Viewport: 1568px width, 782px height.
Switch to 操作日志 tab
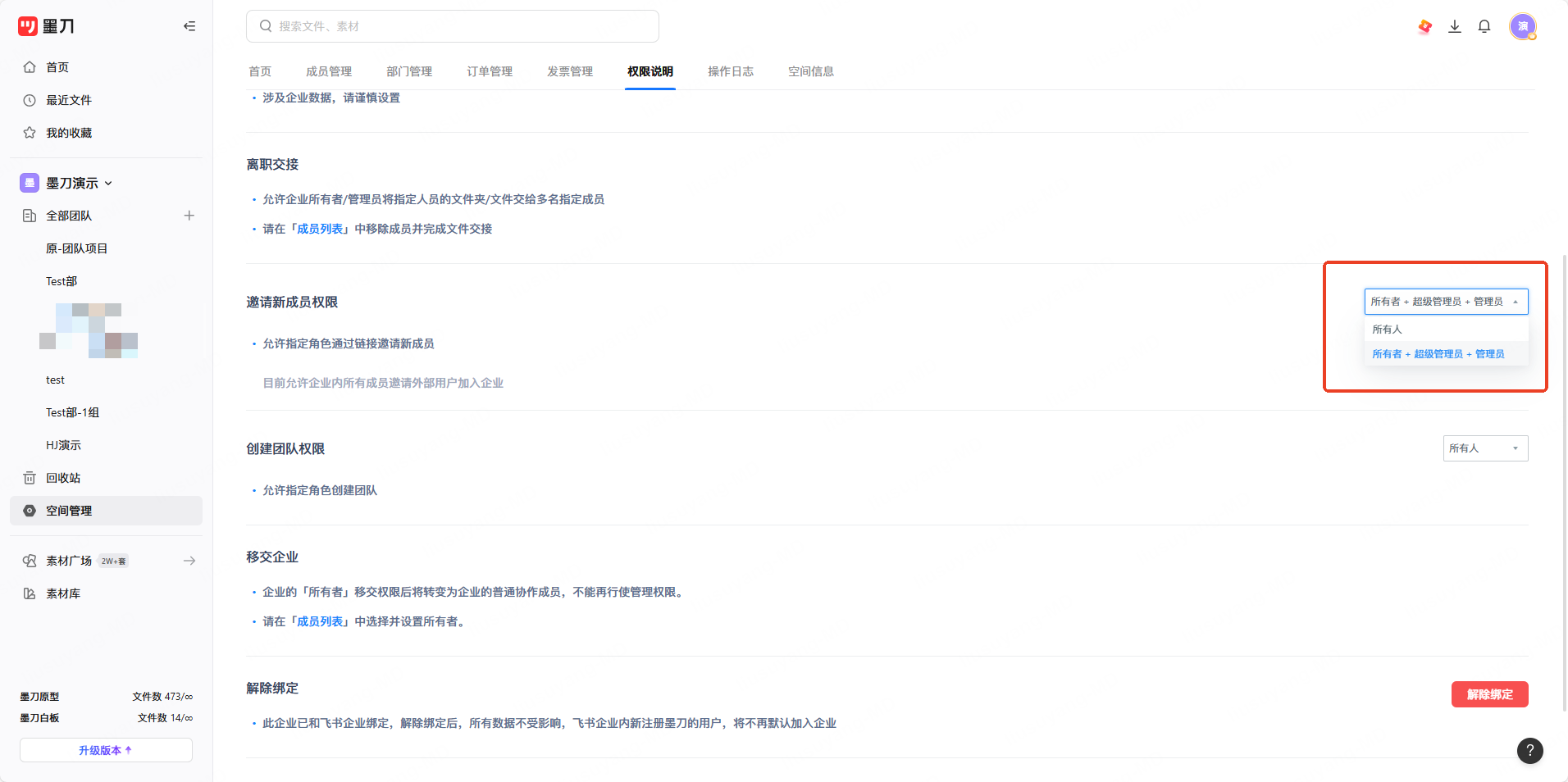(731, 71)
